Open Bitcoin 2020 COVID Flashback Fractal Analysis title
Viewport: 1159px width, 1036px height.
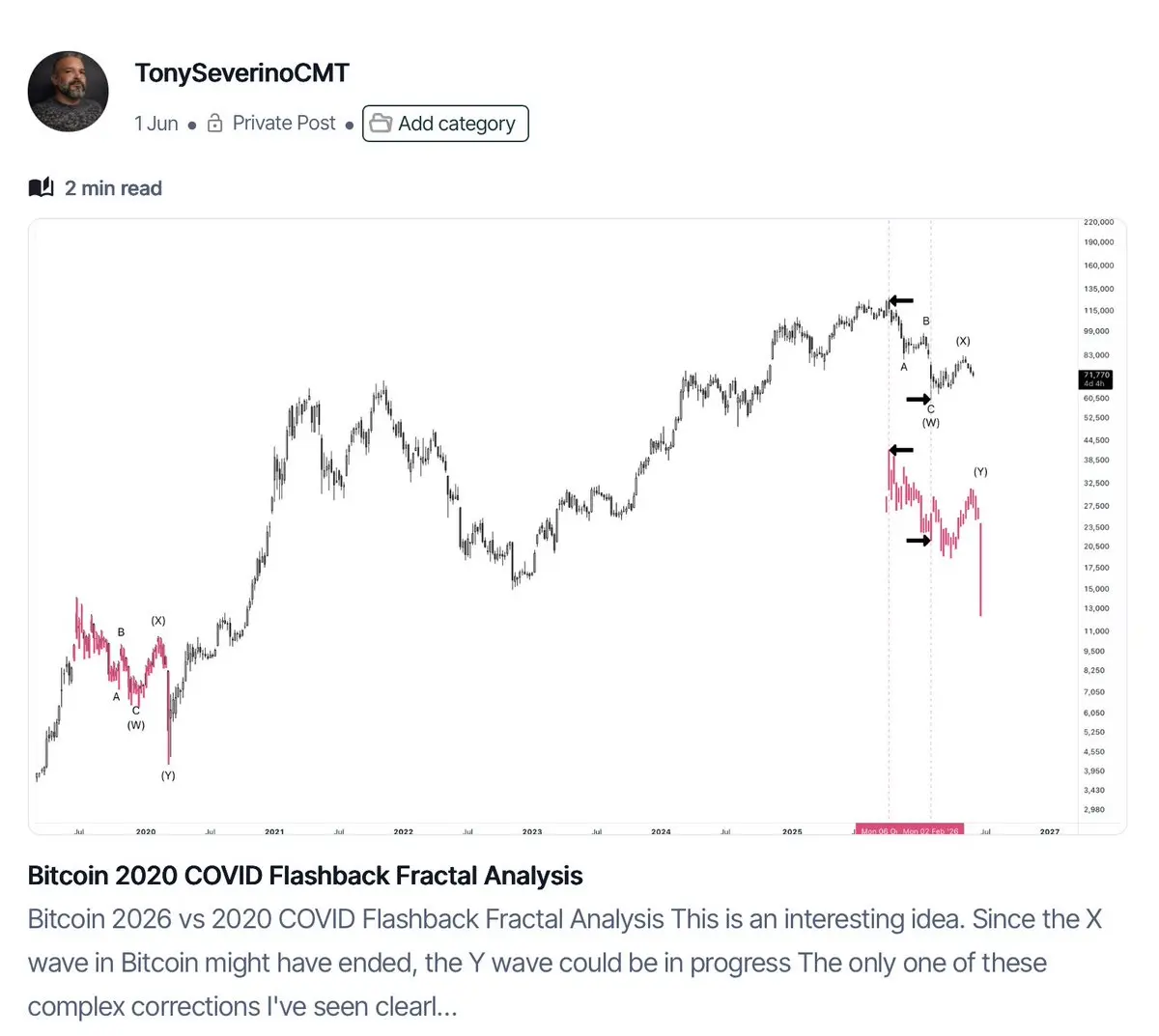coord(305,876)
